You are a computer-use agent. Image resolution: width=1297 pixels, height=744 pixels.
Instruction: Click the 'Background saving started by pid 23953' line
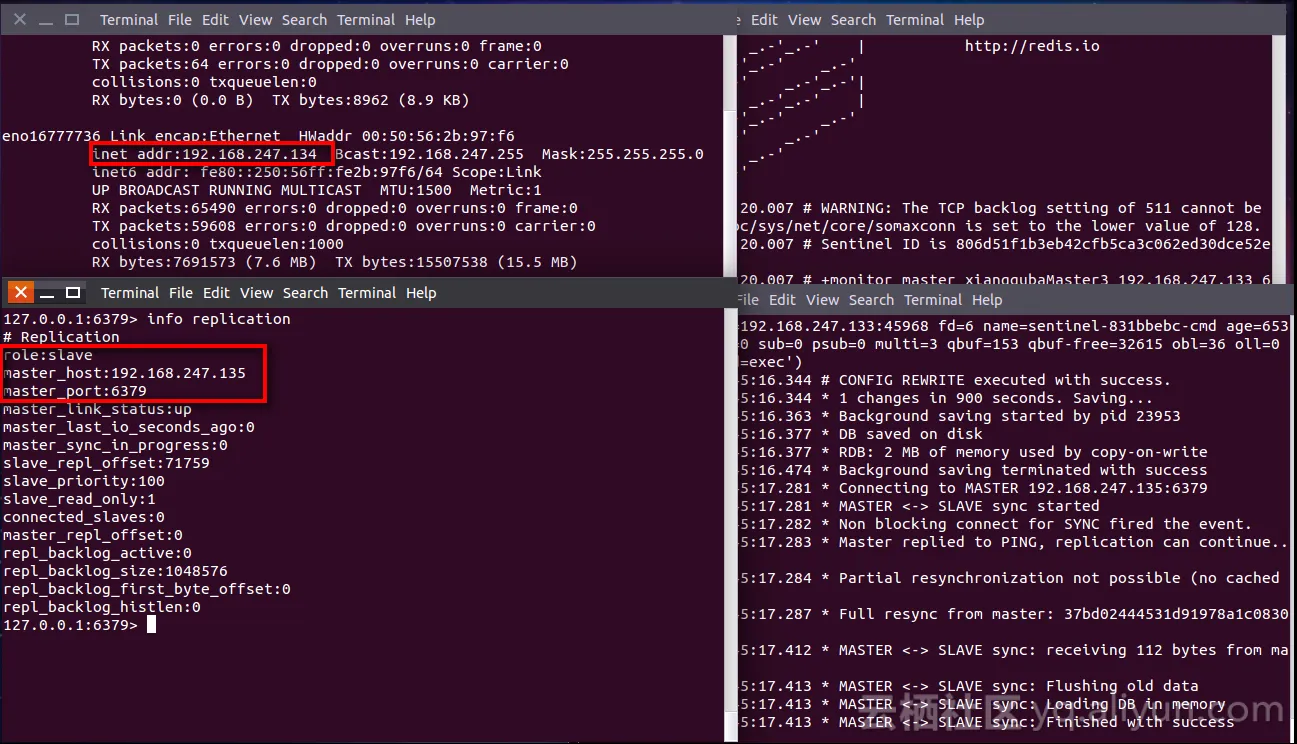coord(960,416)
